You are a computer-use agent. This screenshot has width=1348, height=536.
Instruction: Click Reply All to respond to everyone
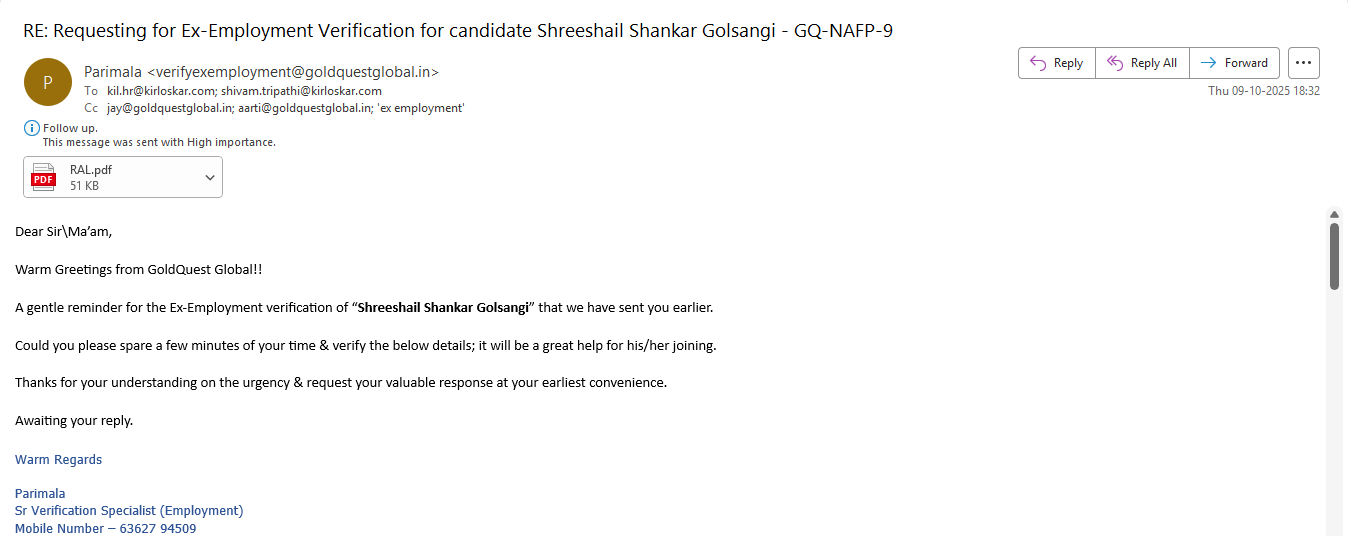pos(1142,63)
